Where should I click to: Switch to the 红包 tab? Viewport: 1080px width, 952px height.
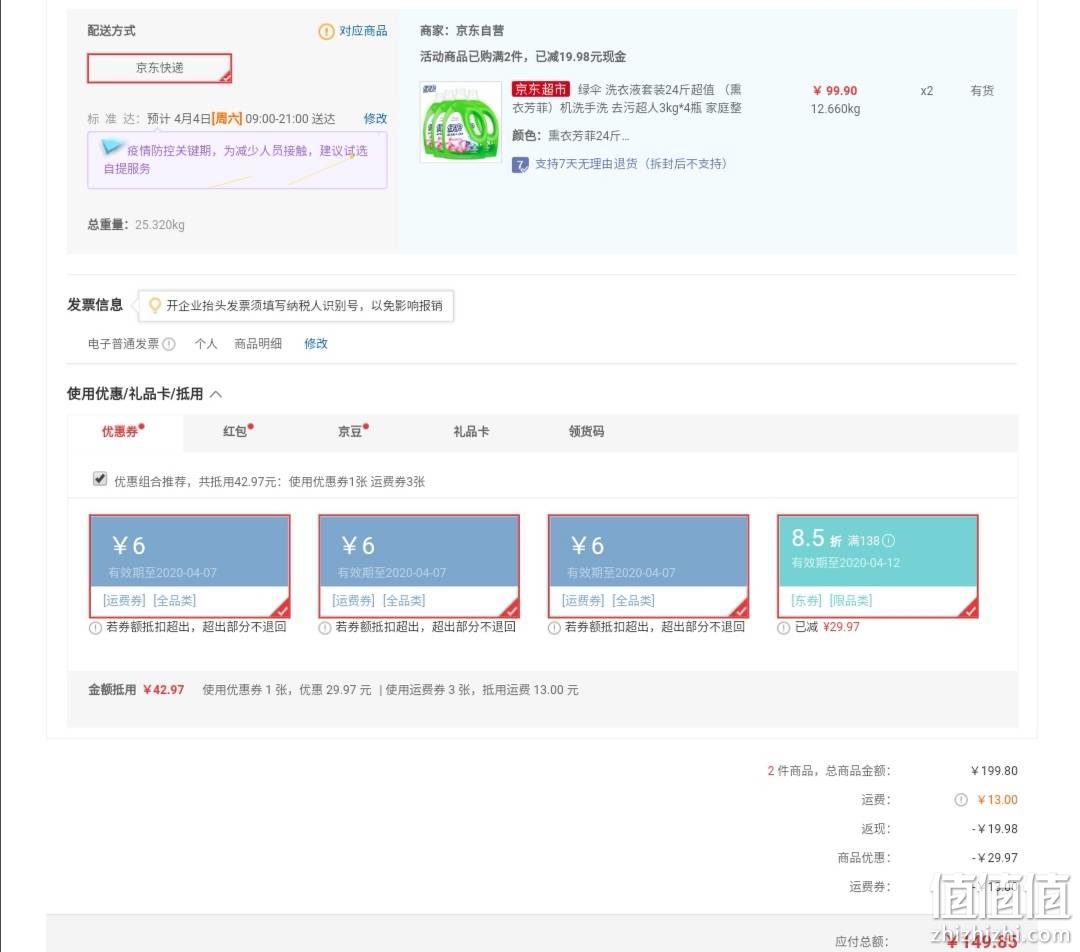coord(238,431)
